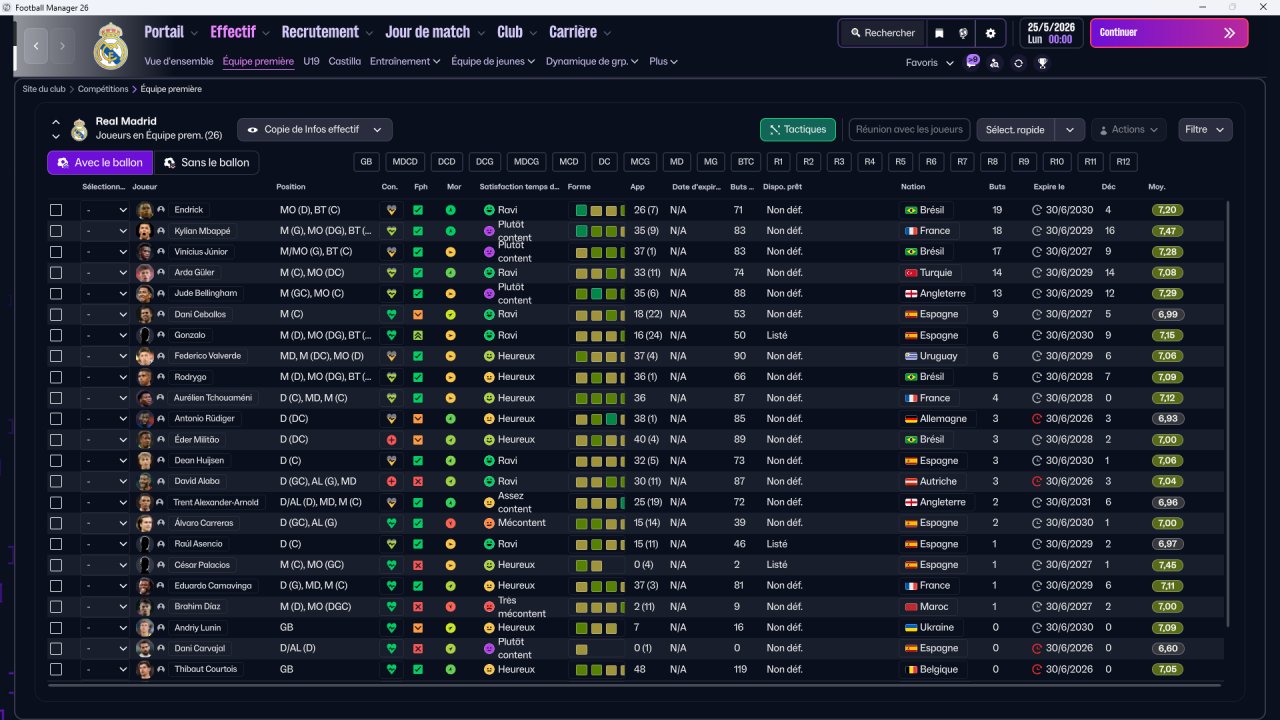
Task: Tick the checkbox for Endrick
Action: [x=56, y=210]
